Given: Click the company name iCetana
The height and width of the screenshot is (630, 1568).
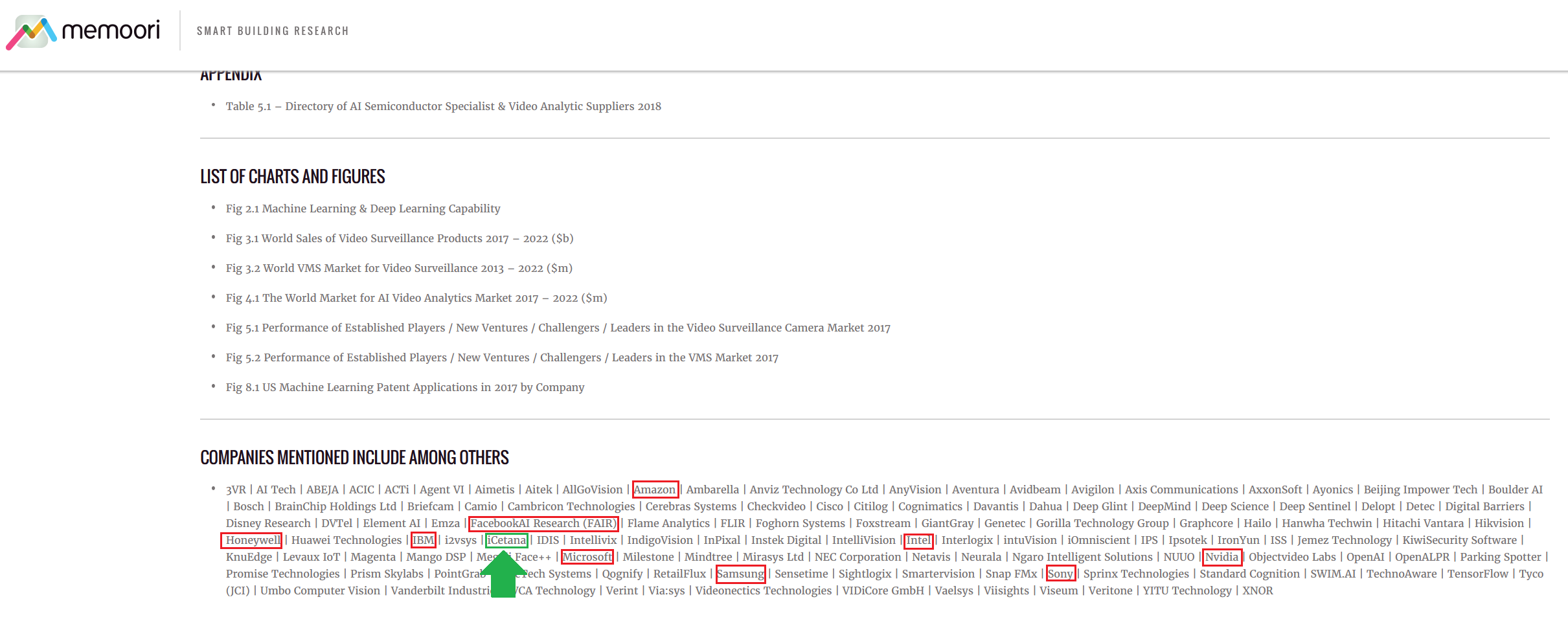Looking at the screenshot, I should tap(506, 540).
